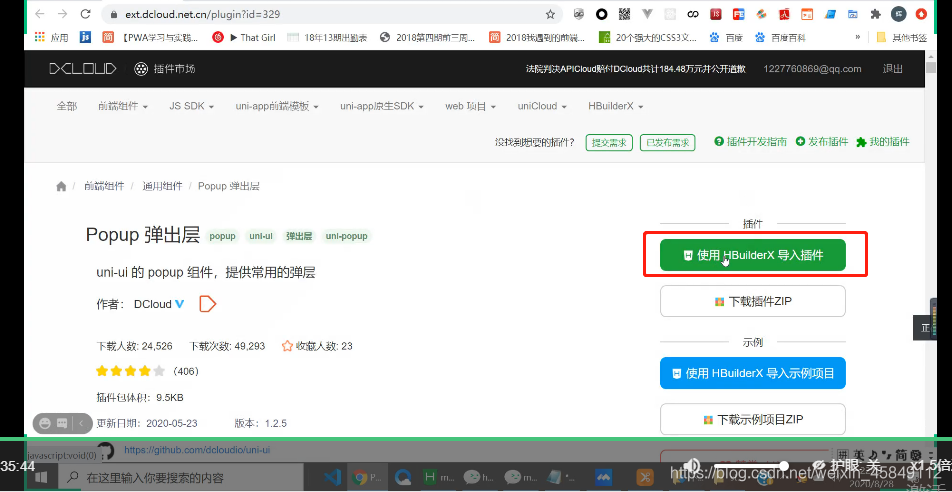Switch to the HBuilderX taskbar window
Viewport: 952px width, 492px height.
(437, 477)
